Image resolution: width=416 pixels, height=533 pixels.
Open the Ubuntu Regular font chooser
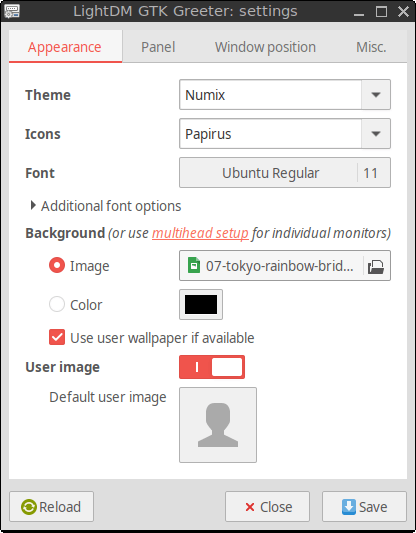tap(285, 173)
